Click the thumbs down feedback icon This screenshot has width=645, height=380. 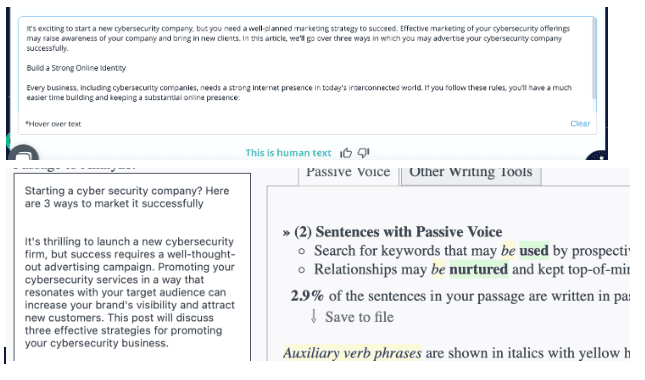click(x=363, y=153)
